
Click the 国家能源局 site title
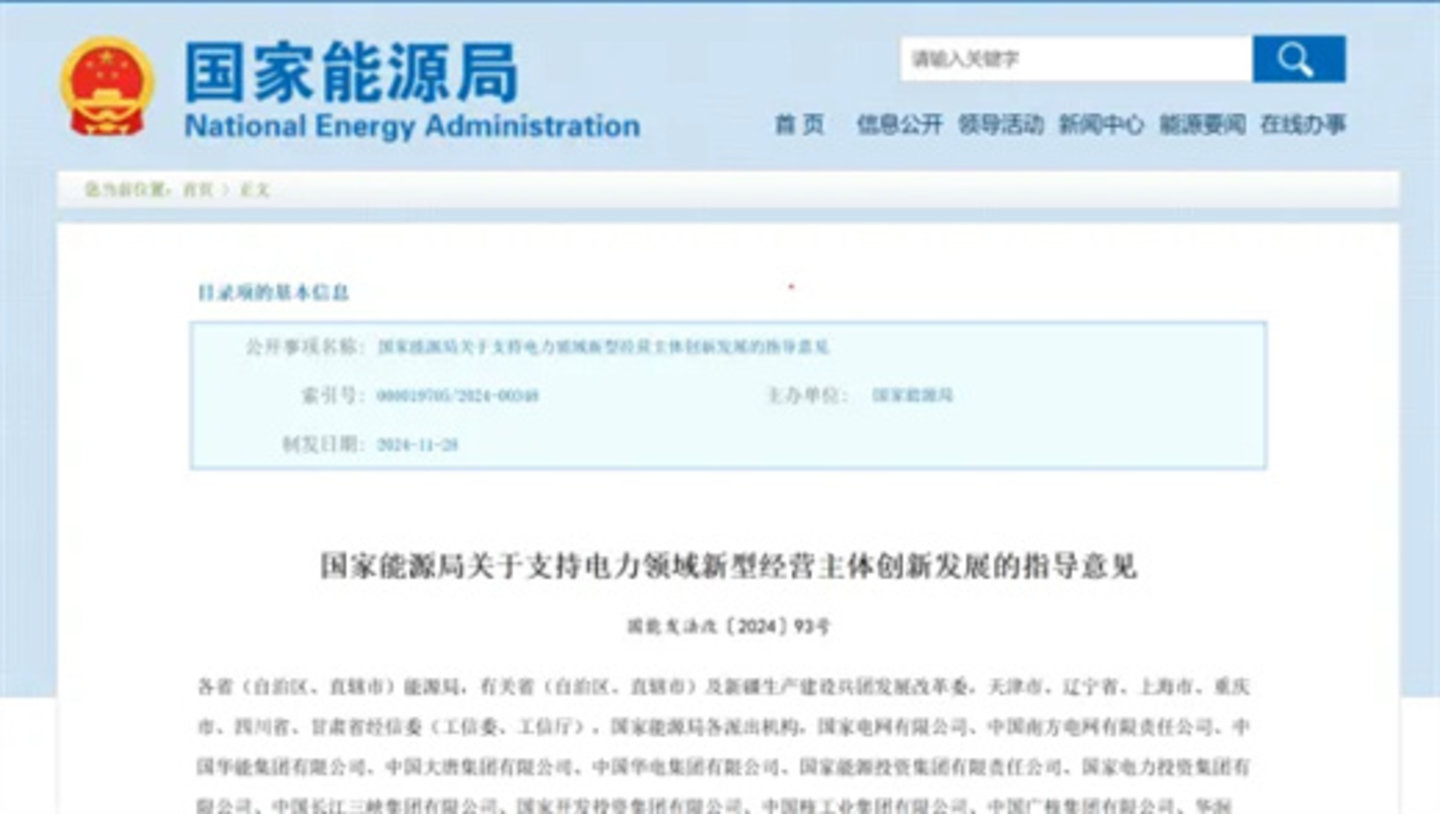point(350,72)
